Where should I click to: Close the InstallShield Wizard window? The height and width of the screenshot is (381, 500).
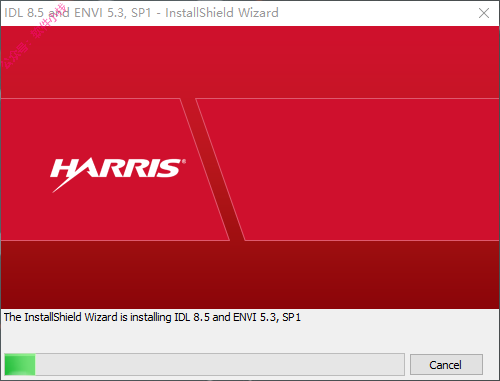click(x=484, y=13)
